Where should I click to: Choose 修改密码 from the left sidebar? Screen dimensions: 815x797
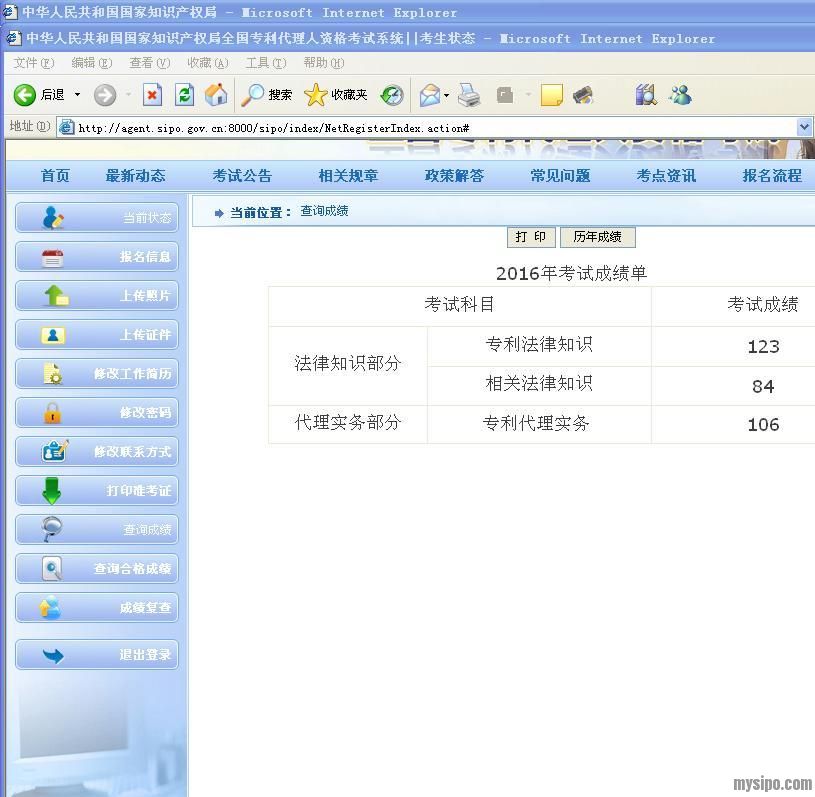[97, 412]
